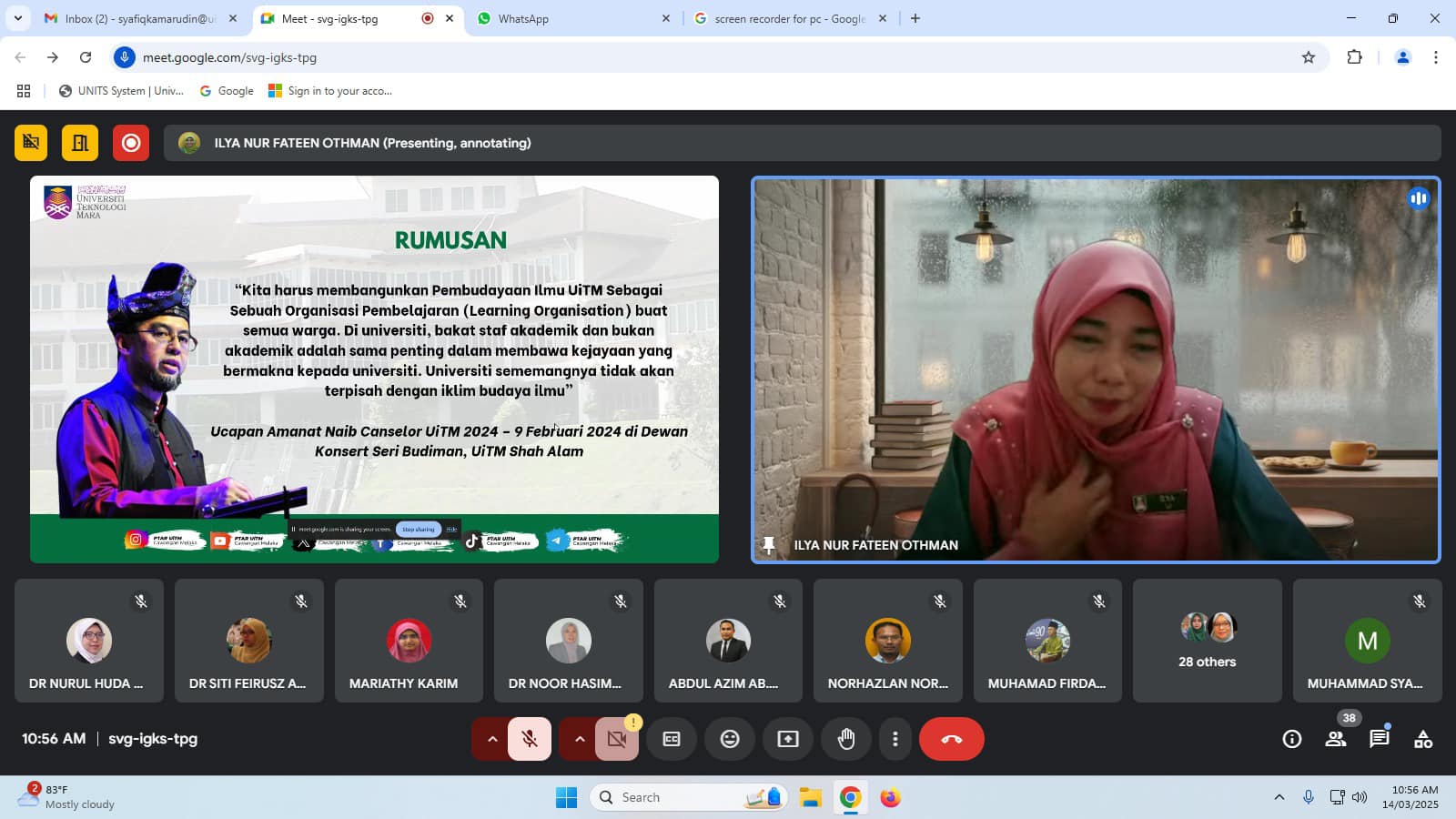This screenshot has height=819, width=1456.
Task: Raise hand in the meeting
Action: coord(846,739)
